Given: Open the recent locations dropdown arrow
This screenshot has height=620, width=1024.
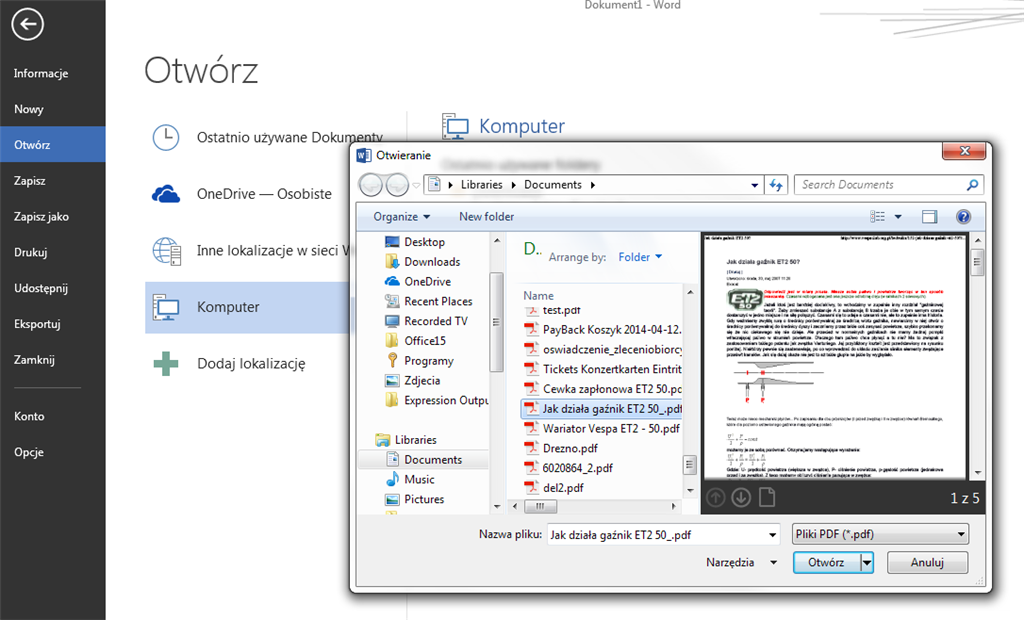Looking at the screenshot, I should tap(416, 186).
